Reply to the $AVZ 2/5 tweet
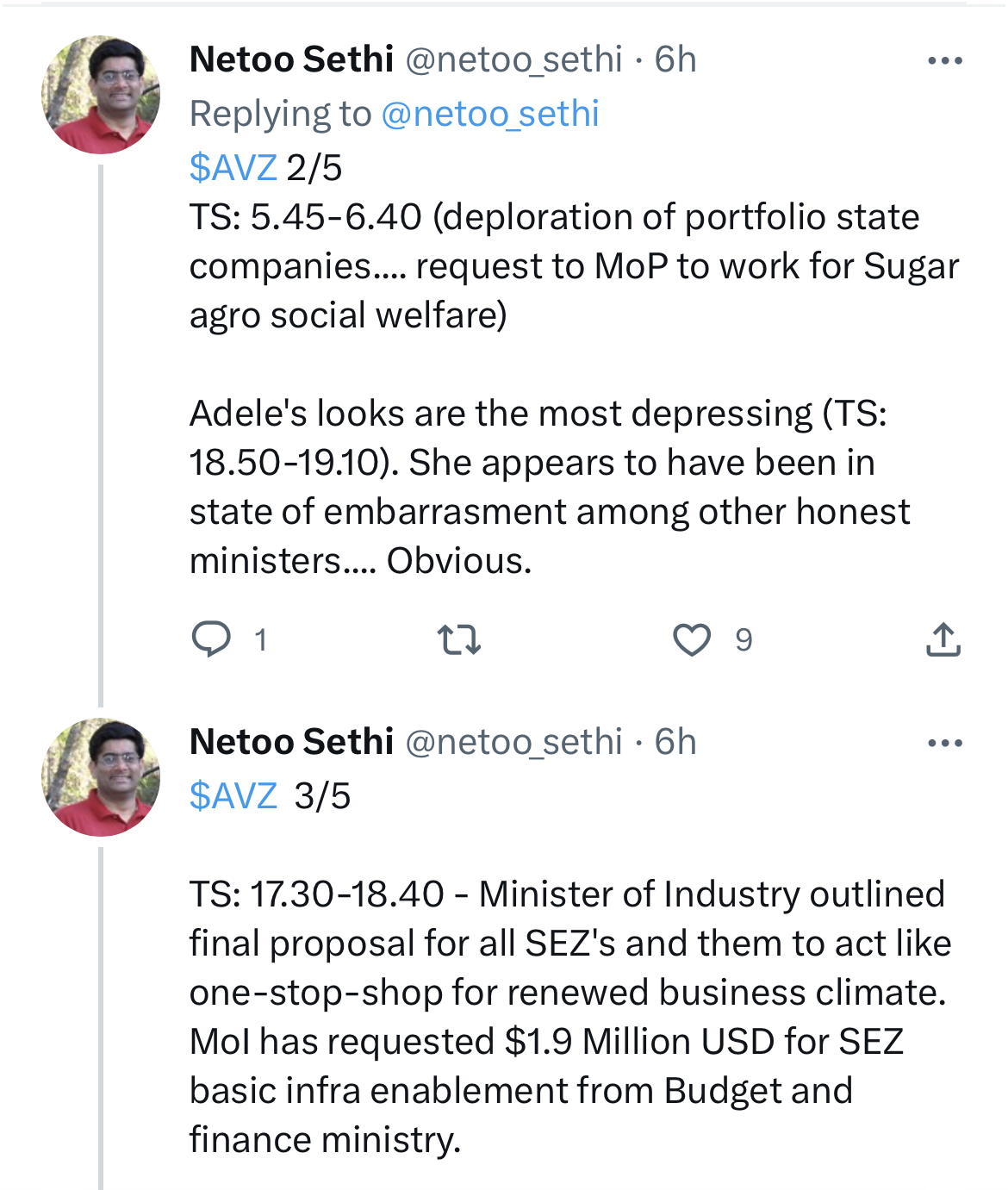This screenshot has height=1190, width=1008. pos(210,639)
